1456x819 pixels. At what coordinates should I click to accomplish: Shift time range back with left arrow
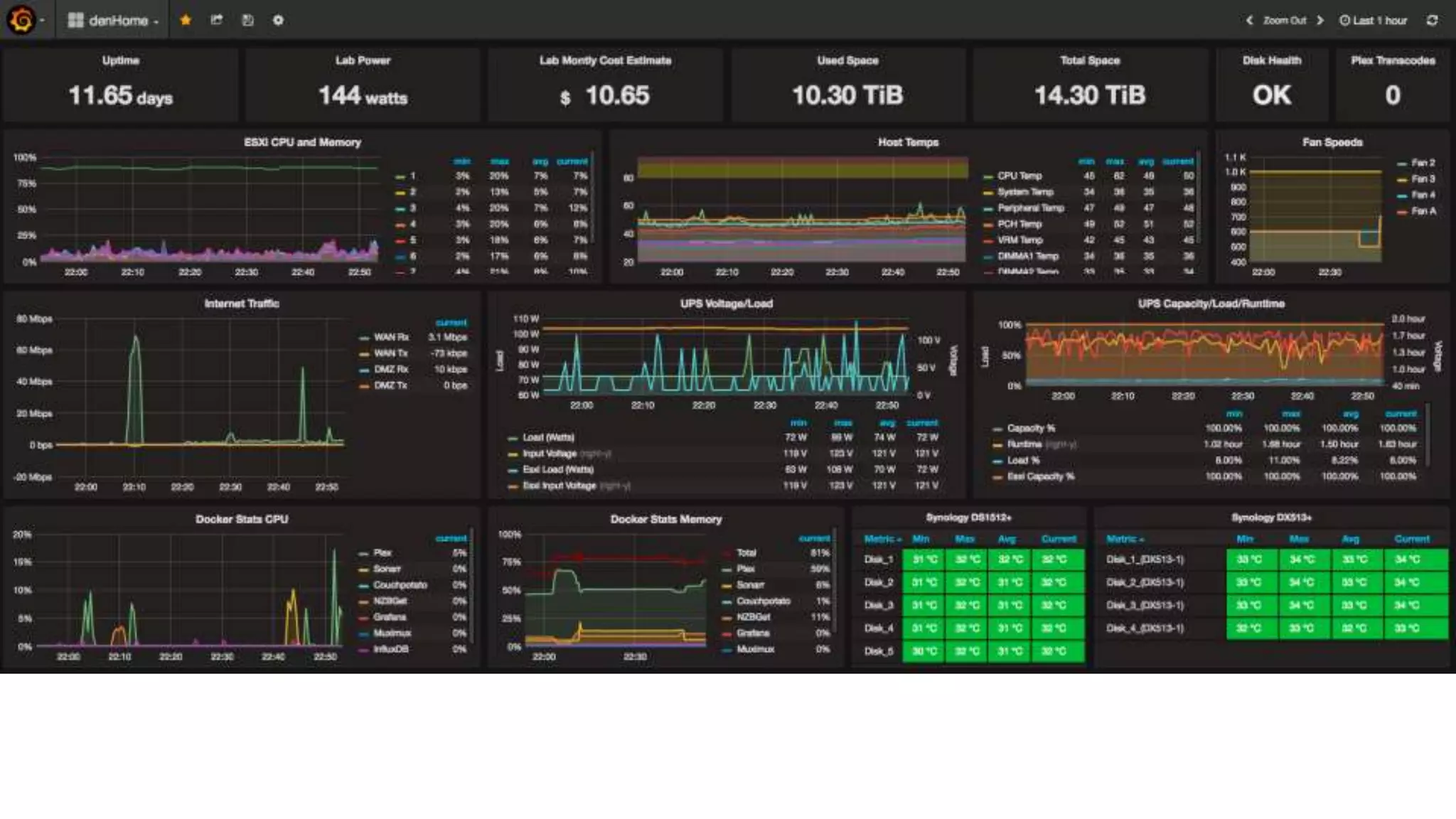pos(1249,20)
